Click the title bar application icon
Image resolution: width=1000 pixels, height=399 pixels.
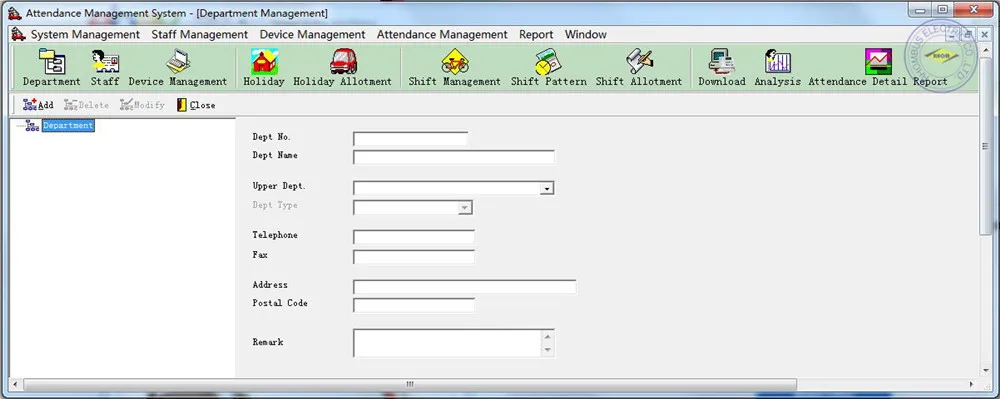(14, 13)
